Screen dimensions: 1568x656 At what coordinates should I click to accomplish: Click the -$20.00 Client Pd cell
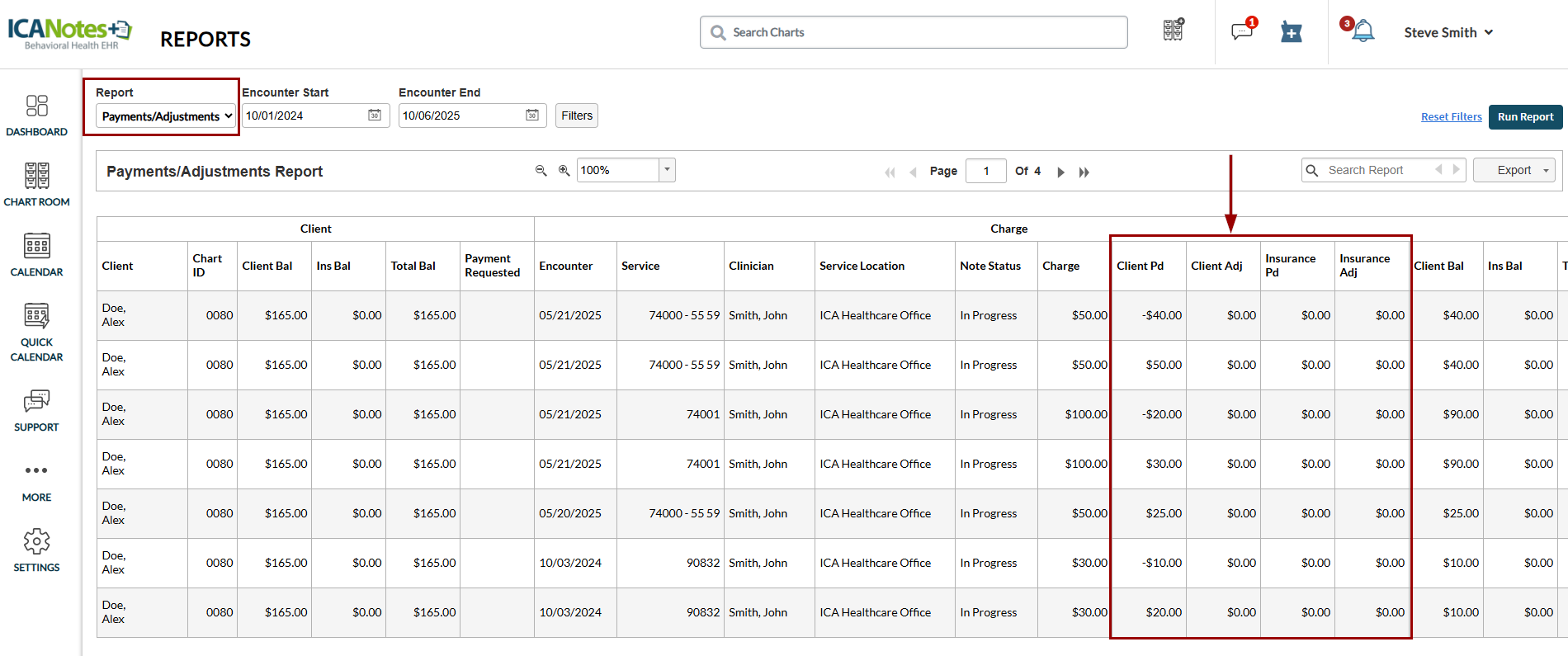click(x=1149, y=414)
